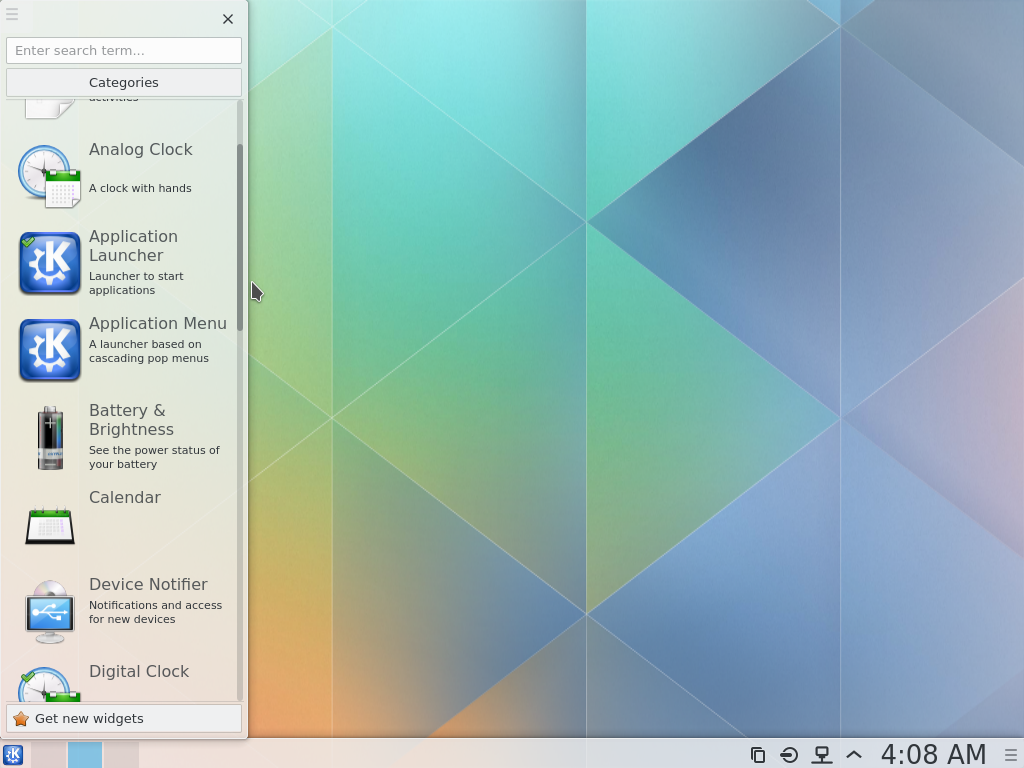Select the Digital Clock widget icon
The height and width of the screenshot is (768, 1024).
point(49,685)
